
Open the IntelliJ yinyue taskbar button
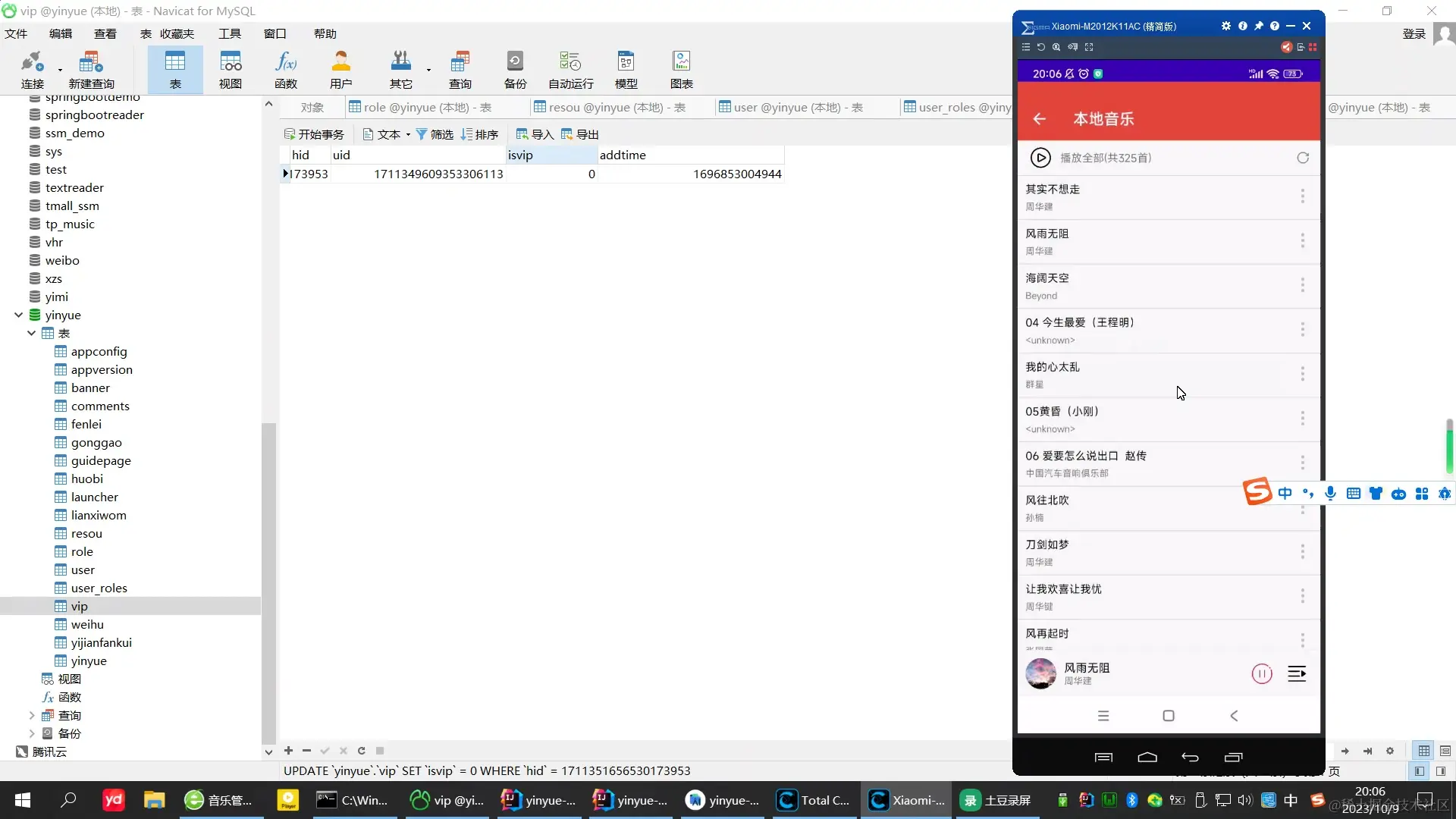pyautogui.click(x=538, y=800)
